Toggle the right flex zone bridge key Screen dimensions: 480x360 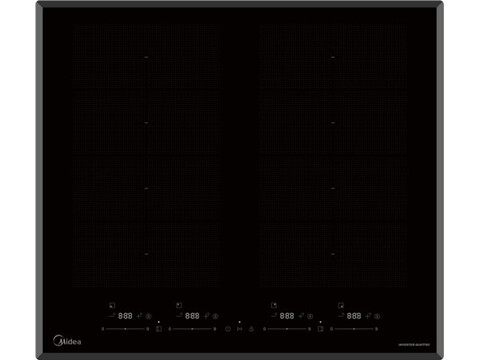point(320,329)
